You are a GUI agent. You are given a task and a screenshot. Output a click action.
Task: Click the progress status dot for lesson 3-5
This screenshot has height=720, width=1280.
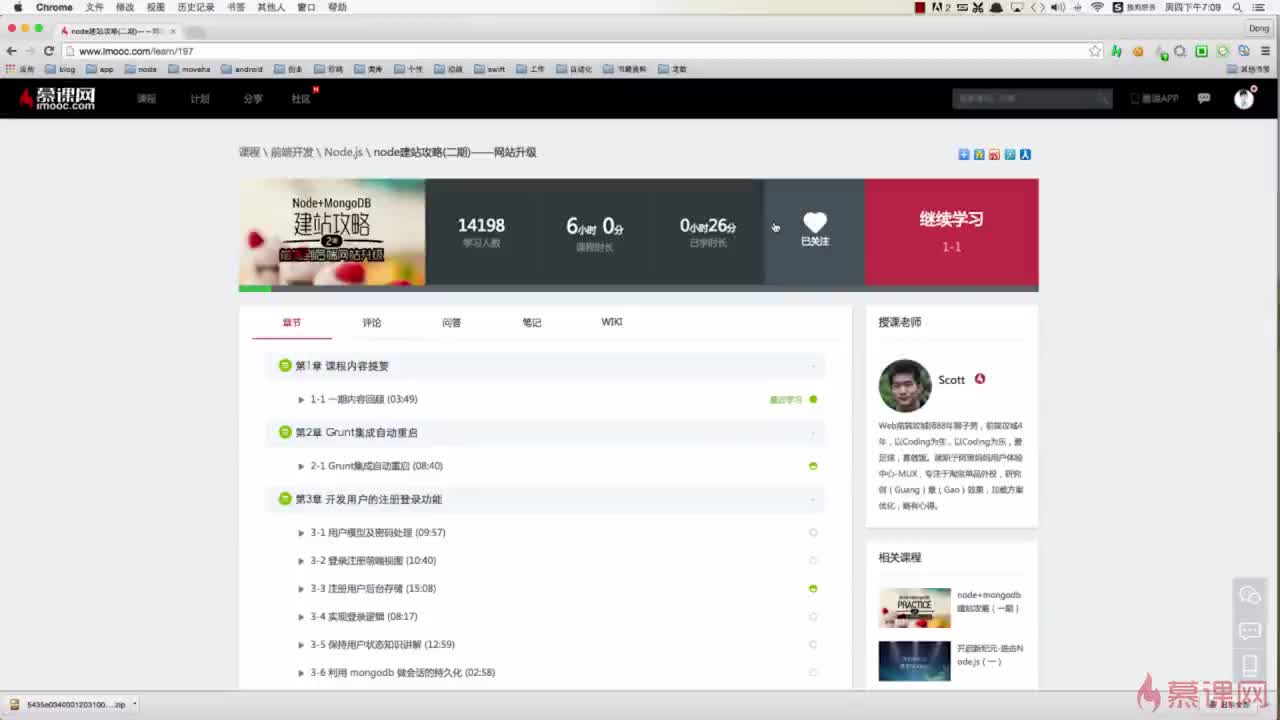coord(813,645)
